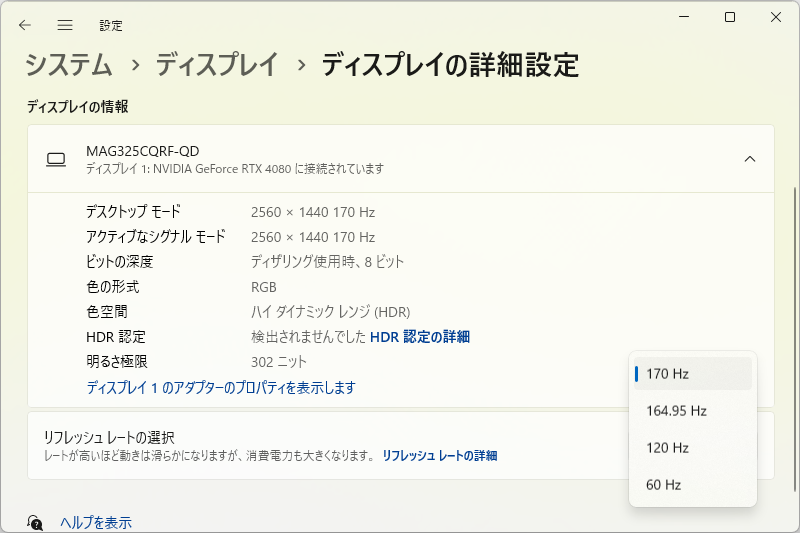800x533 pixels.
Task: Maximize the 設定 window
Action: tap(730, 17)
